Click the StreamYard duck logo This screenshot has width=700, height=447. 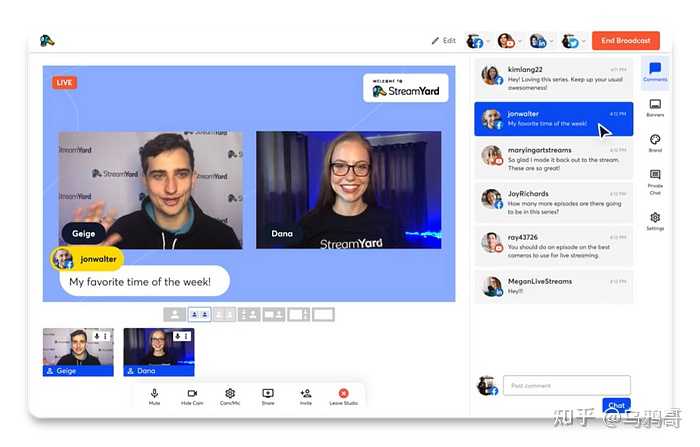[47, 41]
